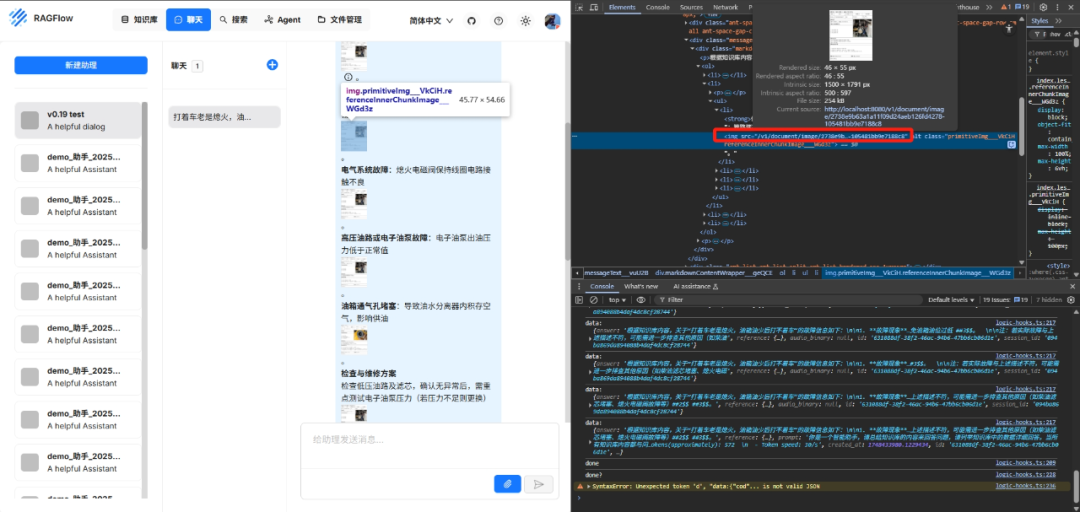Open the console drawer kebab menu
The width and height of the screenshot is (1080, 512).
(579, 286)
